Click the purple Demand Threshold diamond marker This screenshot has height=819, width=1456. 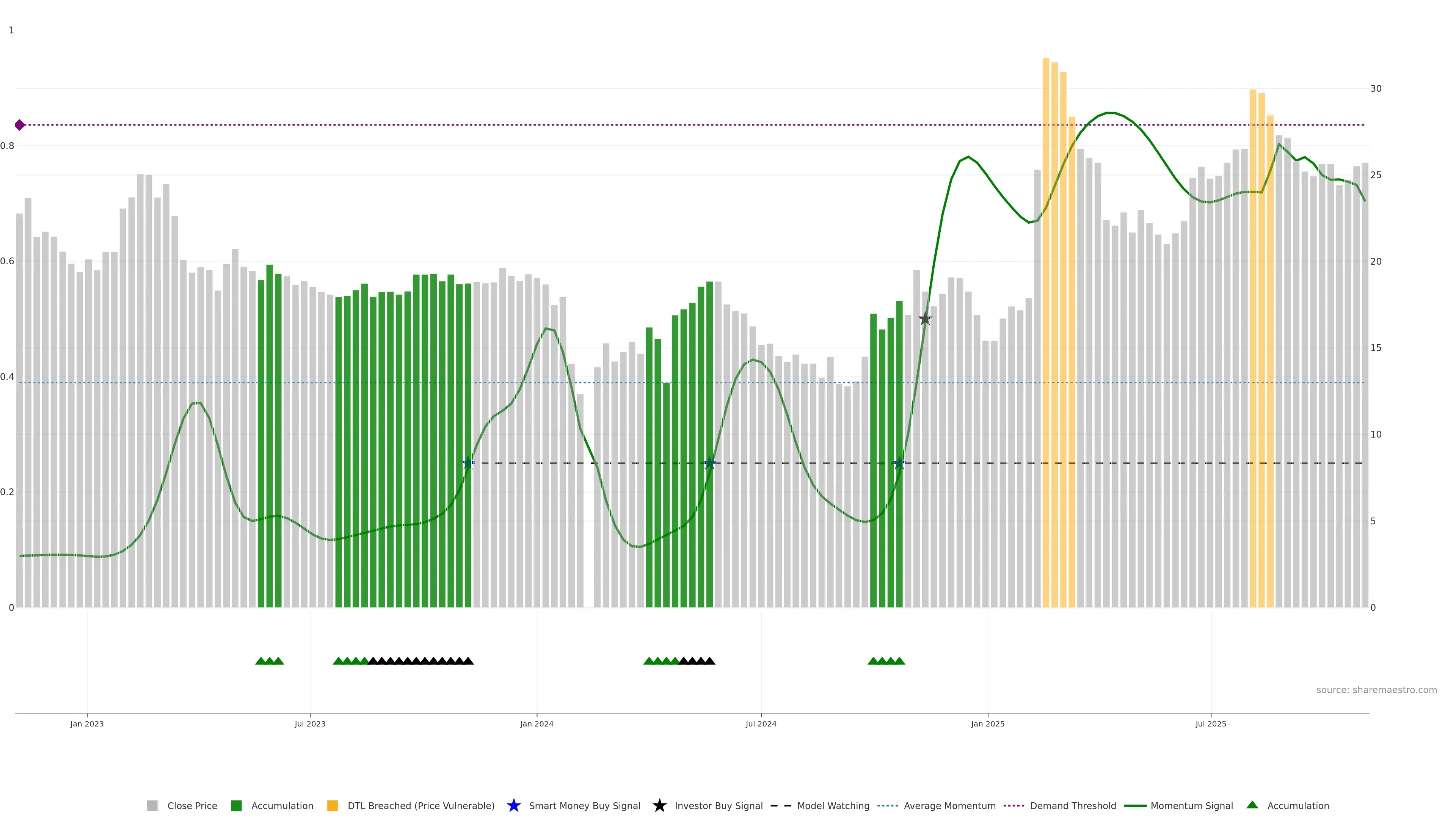(20, 125)
